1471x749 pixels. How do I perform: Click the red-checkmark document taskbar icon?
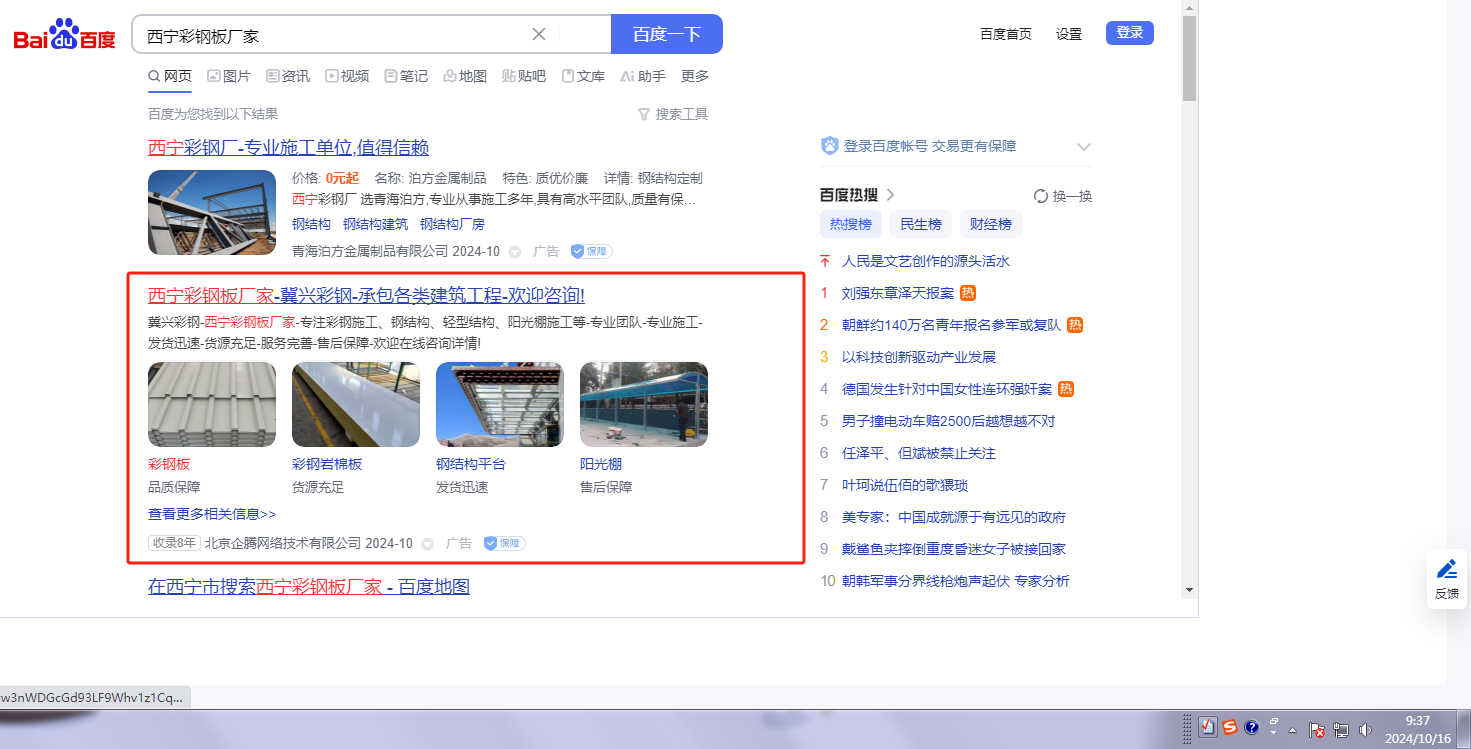1207,727
